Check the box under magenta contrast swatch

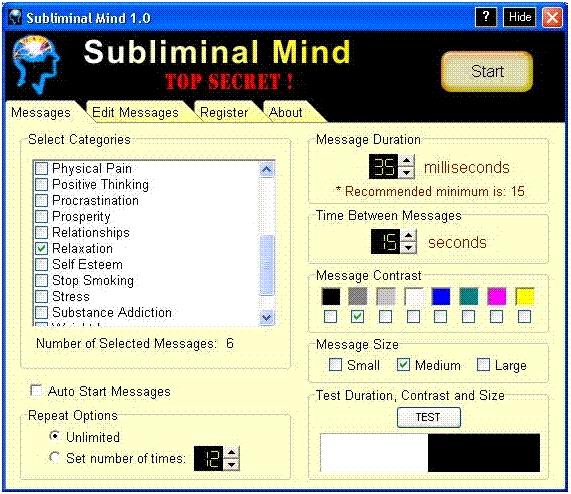(x=496, y=316)
